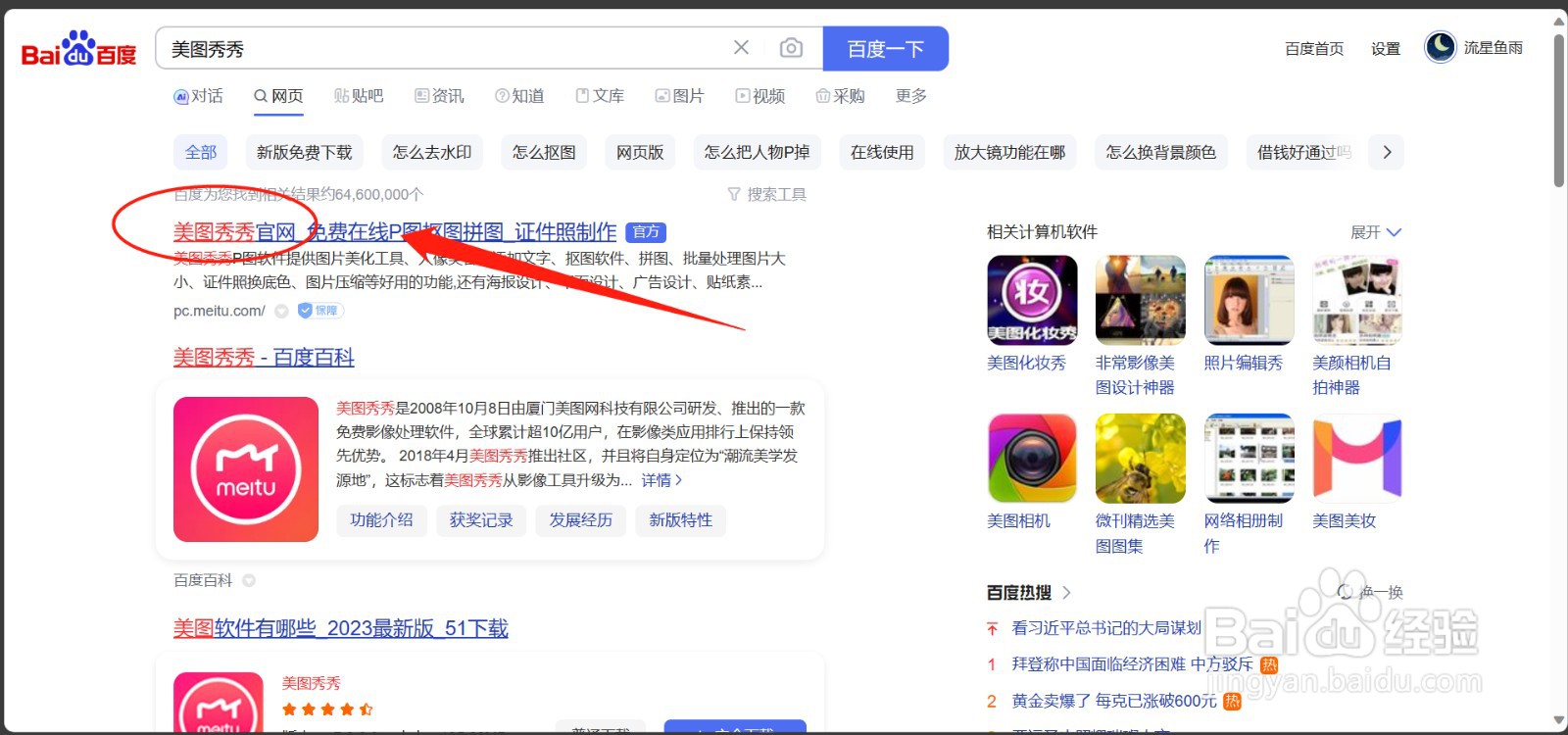
Task: Open 美图化妆秀 software icon
Action: point(1032,300)
